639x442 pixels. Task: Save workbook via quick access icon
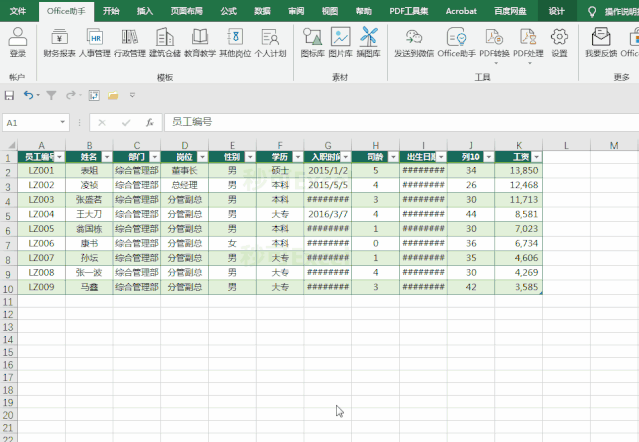point(9,95)
